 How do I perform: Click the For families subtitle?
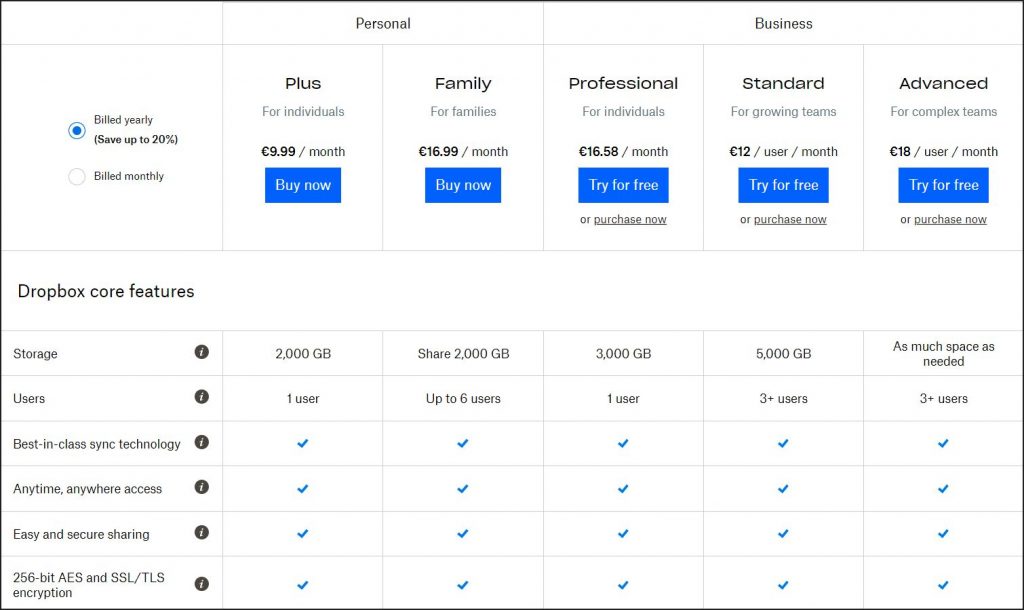pos(463,112)
